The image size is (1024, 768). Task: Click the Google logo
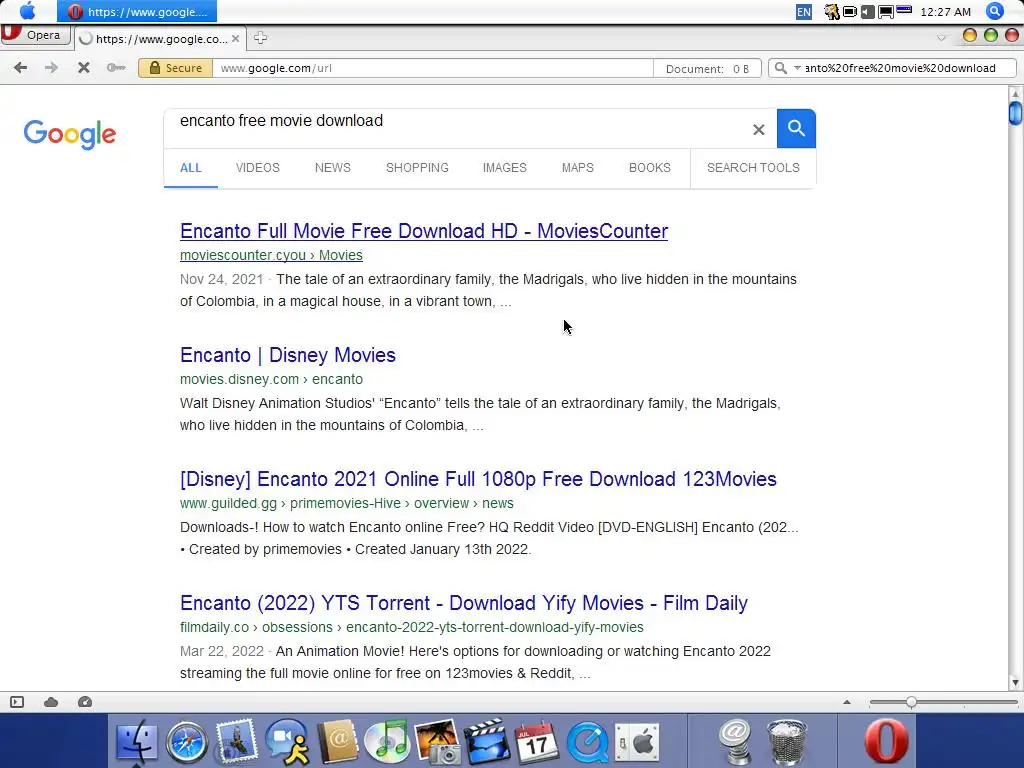[x=70, y=134]
